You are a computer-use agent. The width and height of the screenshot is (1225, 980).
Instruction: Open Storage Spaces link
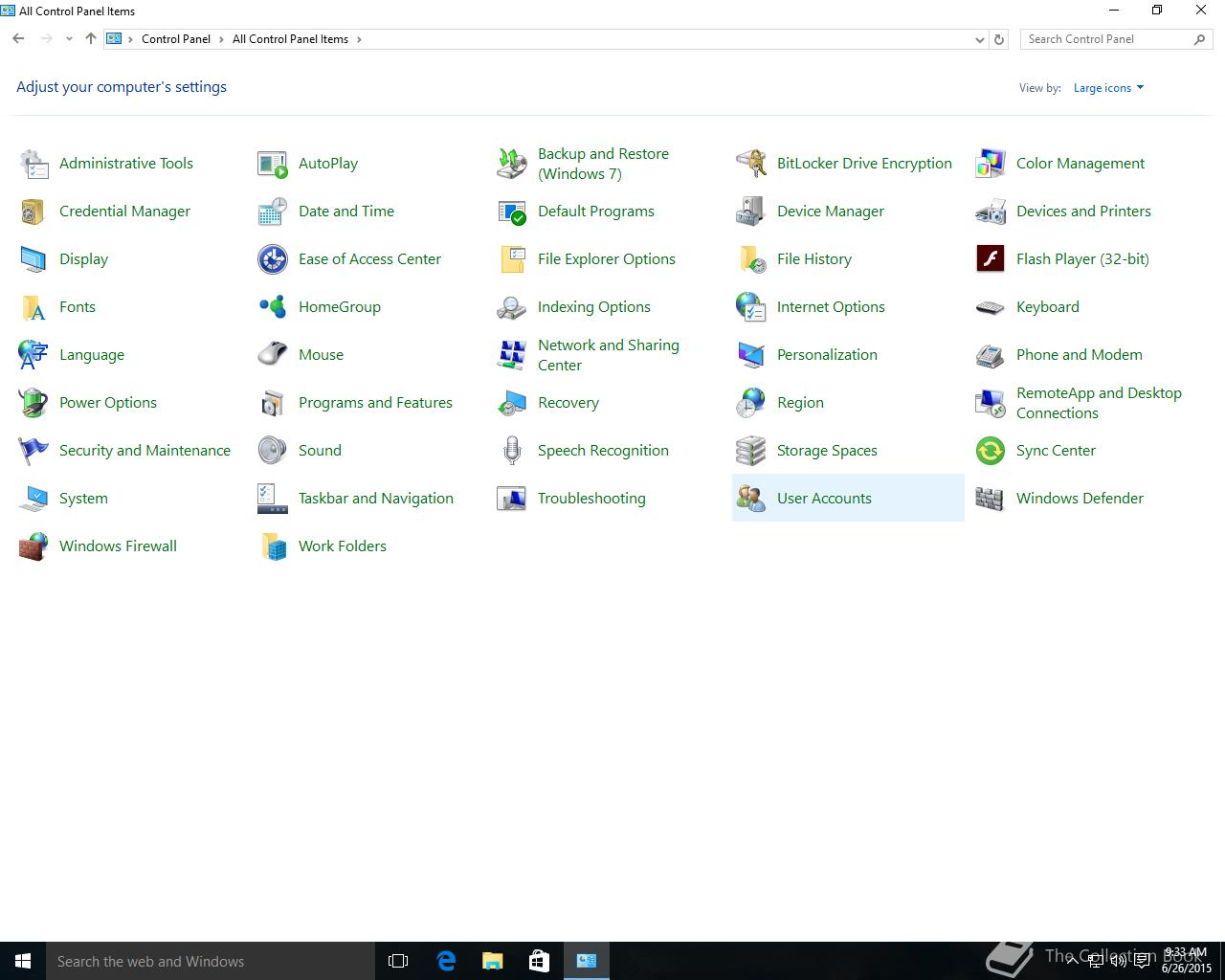tap(827, 451)
